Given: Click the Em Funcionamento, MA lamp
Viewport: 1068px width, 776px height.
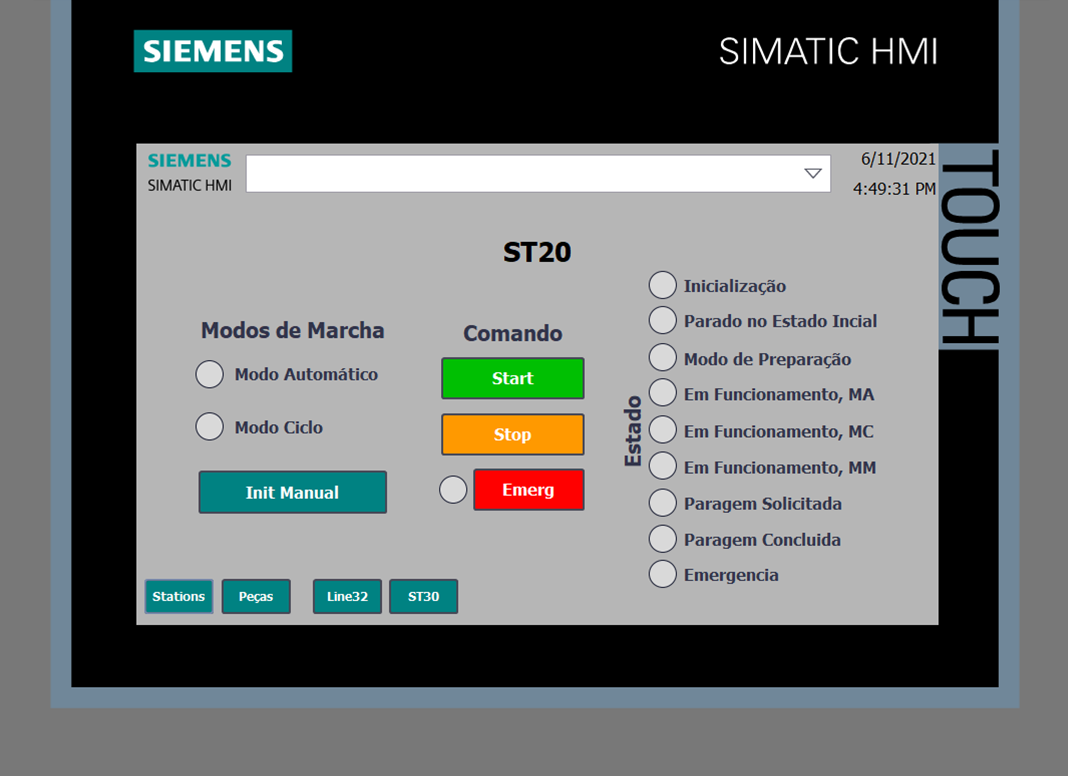Looking at the screenshot, I should coord(662,393).
